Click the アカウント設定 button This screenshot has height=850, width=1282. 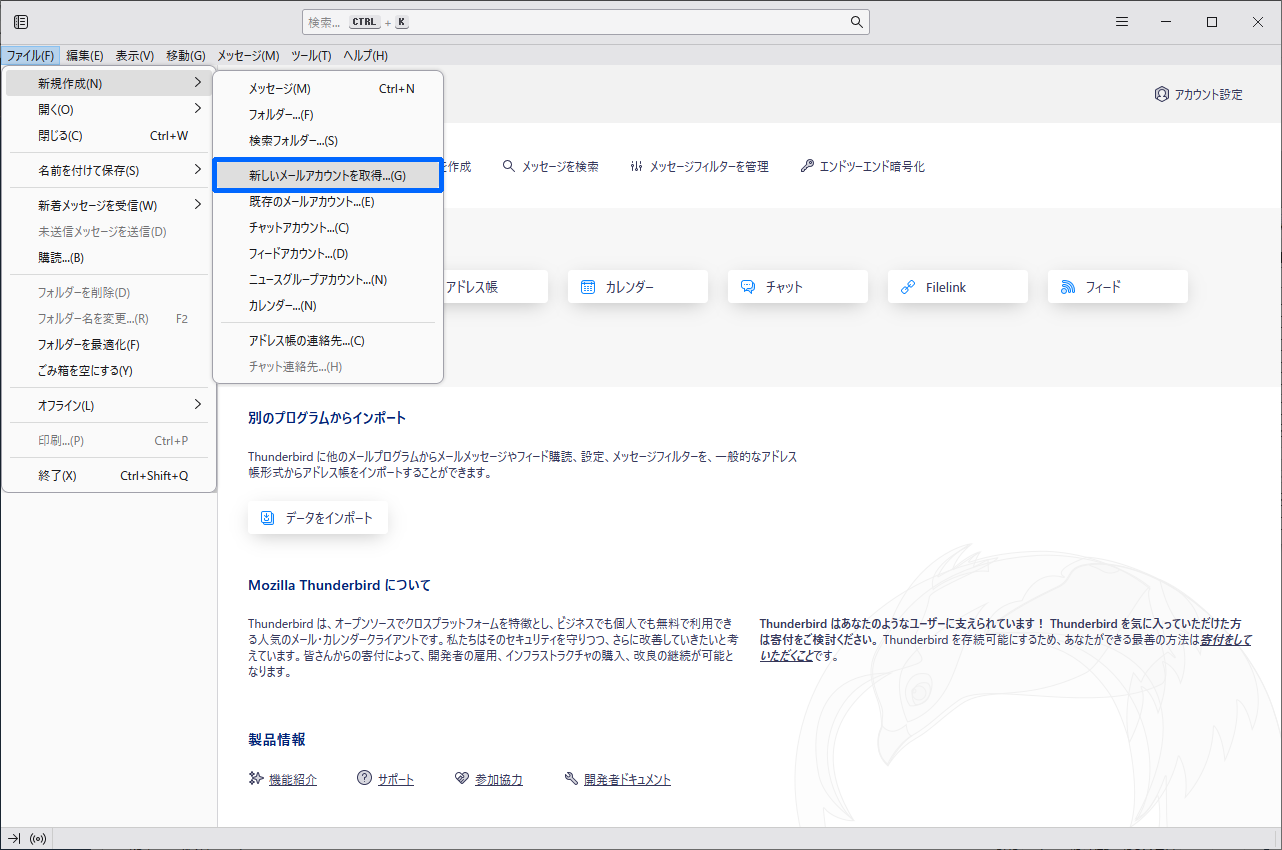point(1198,94)
